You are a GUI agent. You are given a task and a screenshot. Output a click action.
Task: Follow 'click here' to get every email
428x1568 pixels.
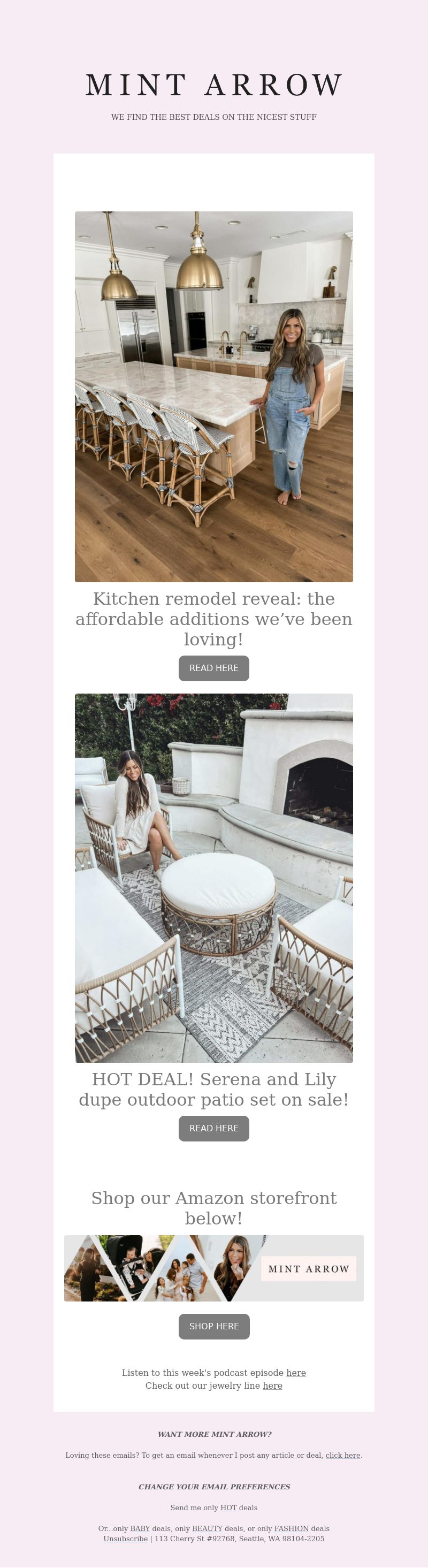[x=343, y=1456]
